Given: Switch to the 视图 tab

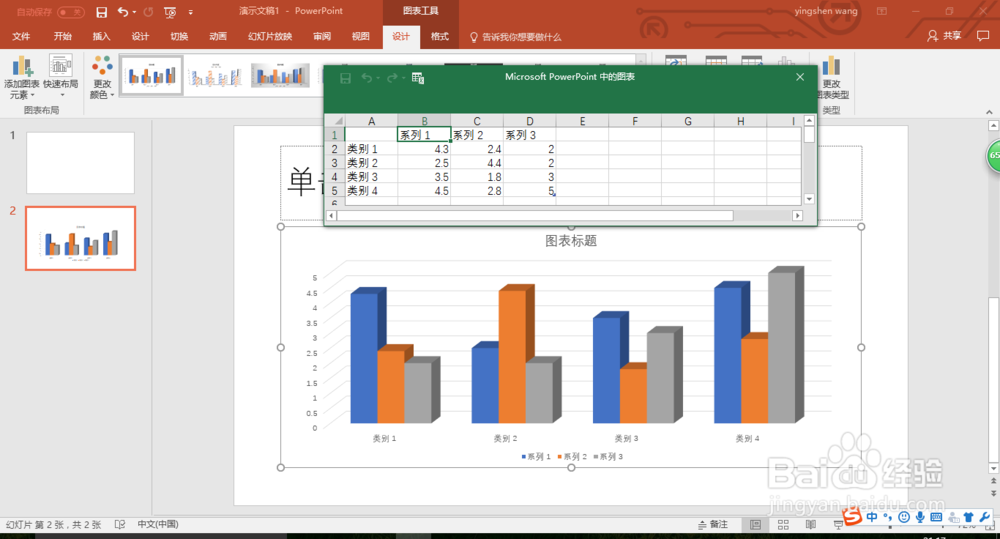Looking at the screenshot, I should (361, 36).
